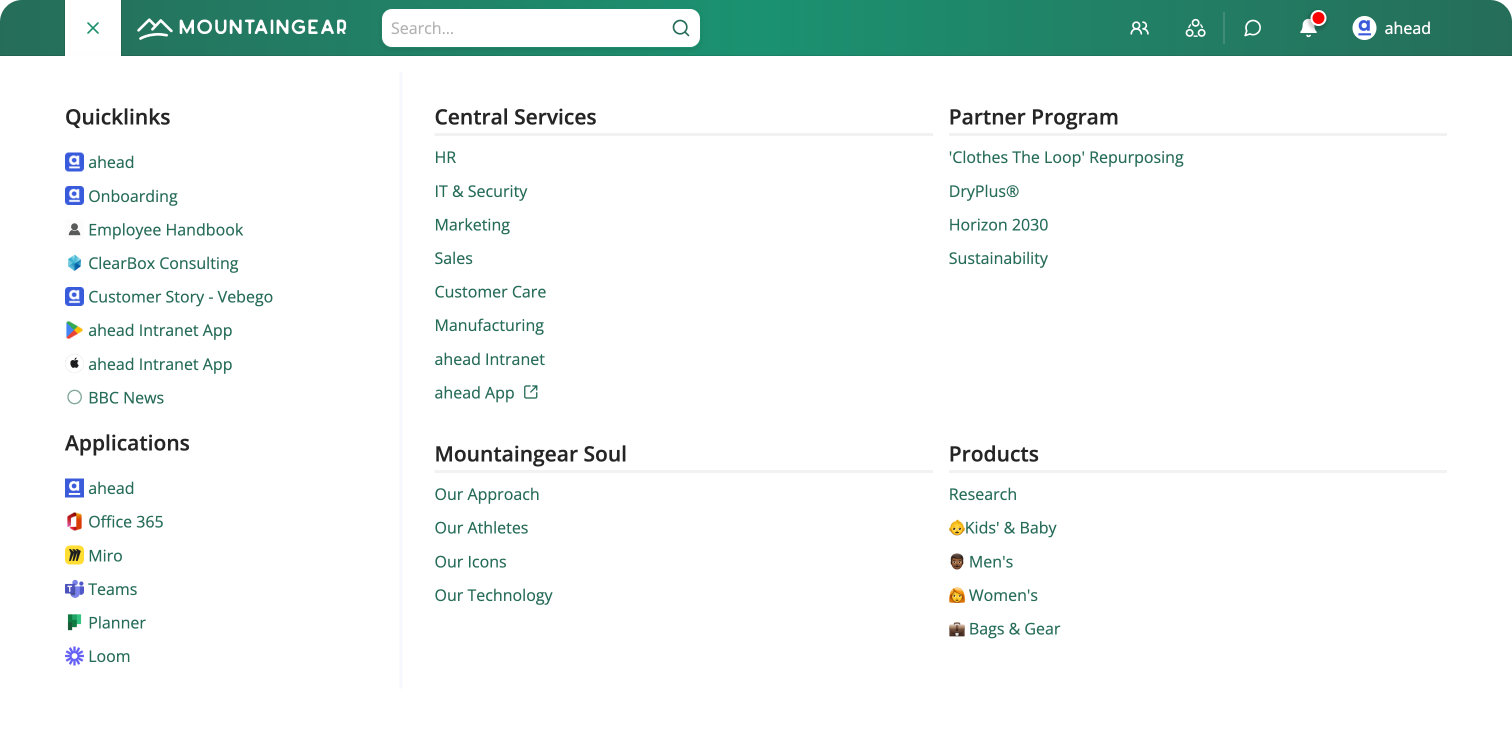Open the ahead user profile name
This screenshot has width=1512, height=733.
(1407, 28)
